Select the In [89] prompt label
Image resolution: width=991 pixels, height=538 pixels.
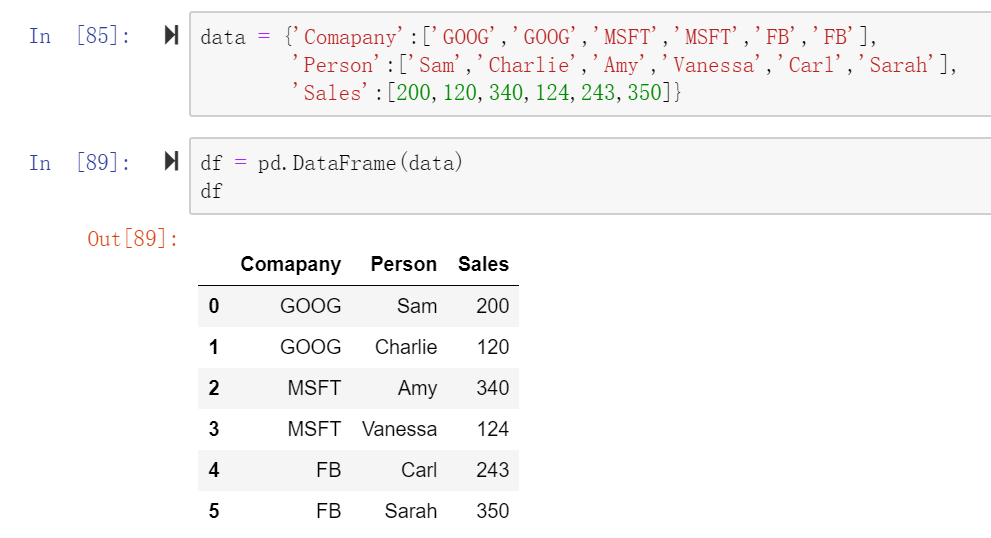pyautogui.click(x=80, y=162)
